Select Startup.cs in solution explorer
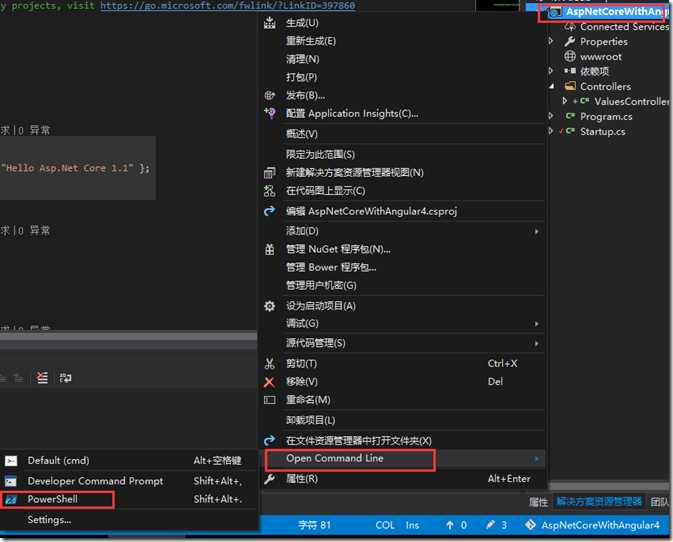 tap(603, 131)
